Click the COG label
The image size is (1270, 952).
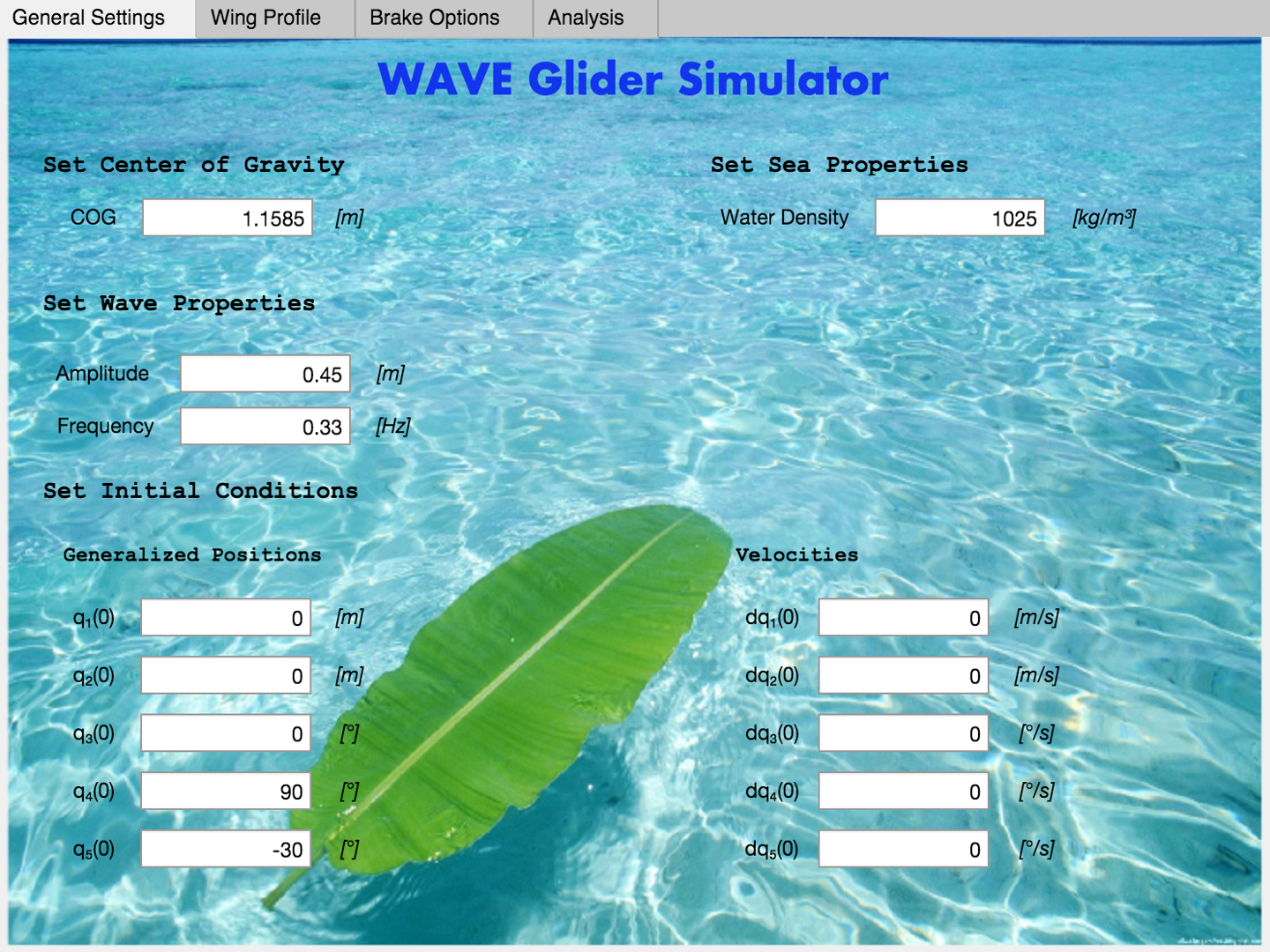[93, 218]
